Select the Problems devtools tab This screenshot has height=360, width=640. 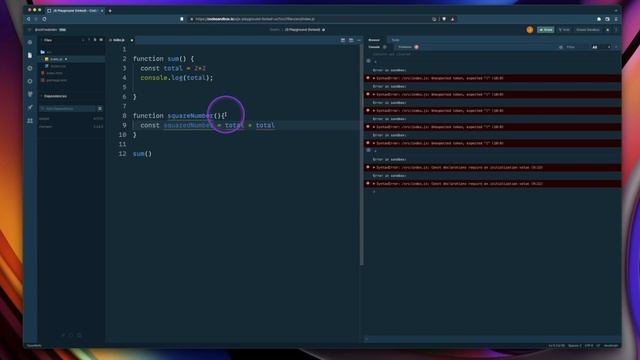coord(405,47)
